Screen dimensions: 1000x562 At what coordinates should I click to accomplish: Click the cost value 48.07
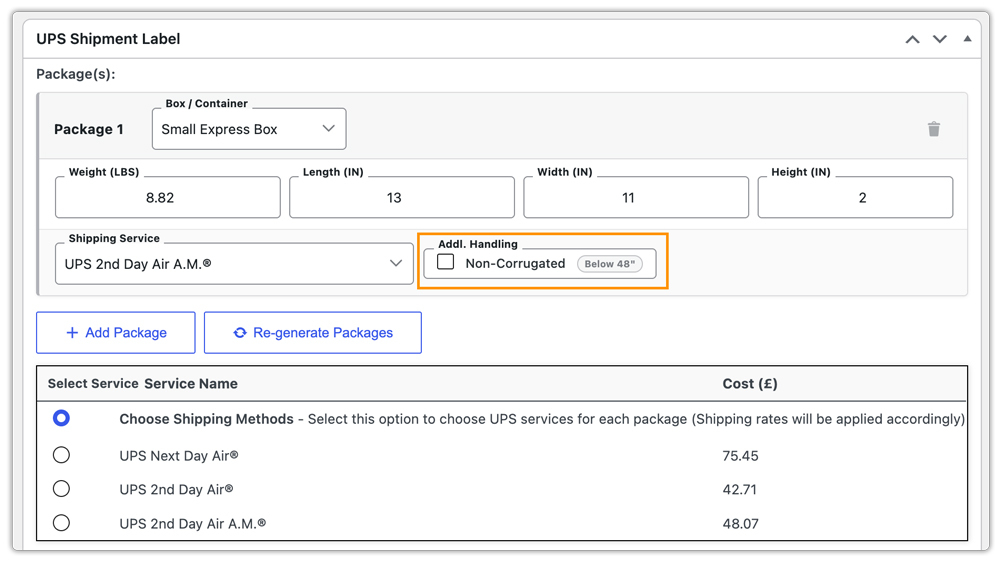[740, 524]
